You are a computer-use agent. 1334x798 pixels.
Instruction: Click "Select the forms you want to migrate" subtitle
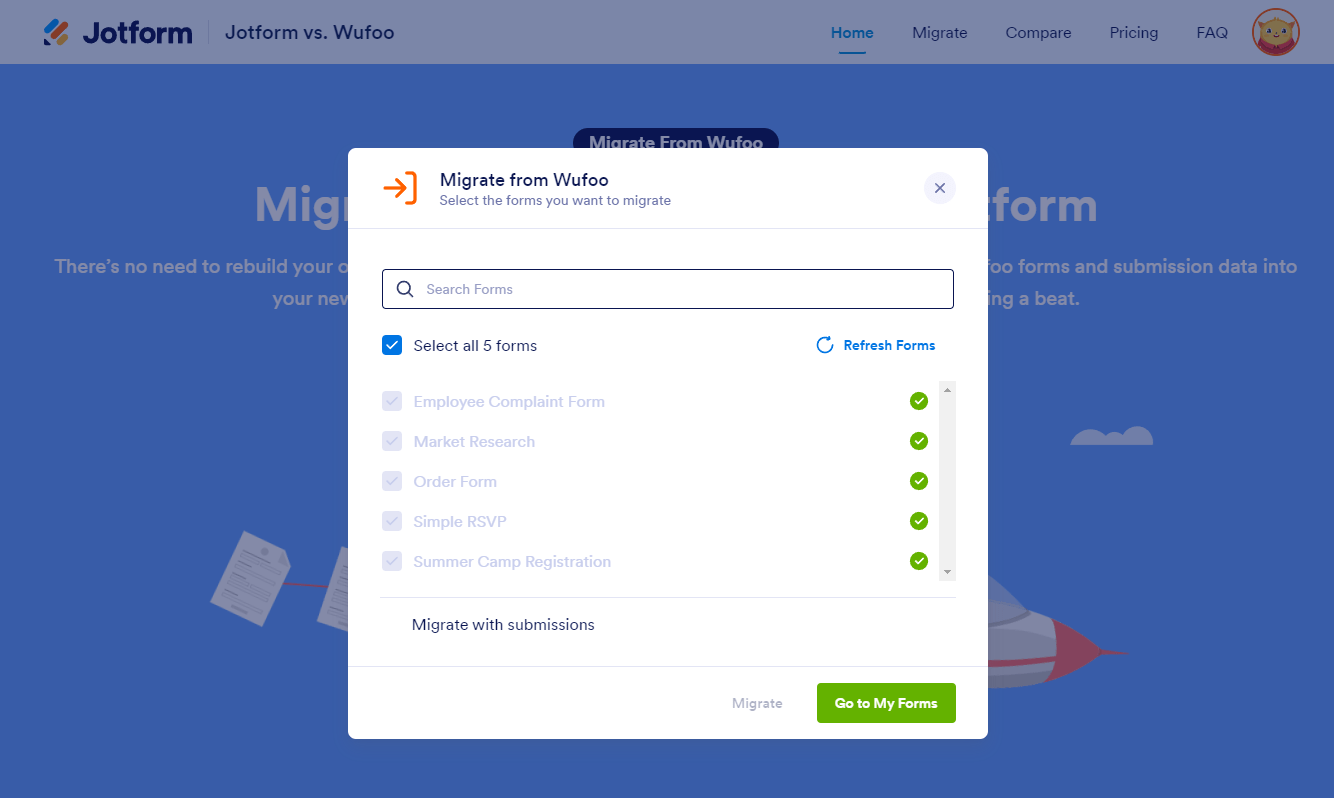(x=555, y=201)
